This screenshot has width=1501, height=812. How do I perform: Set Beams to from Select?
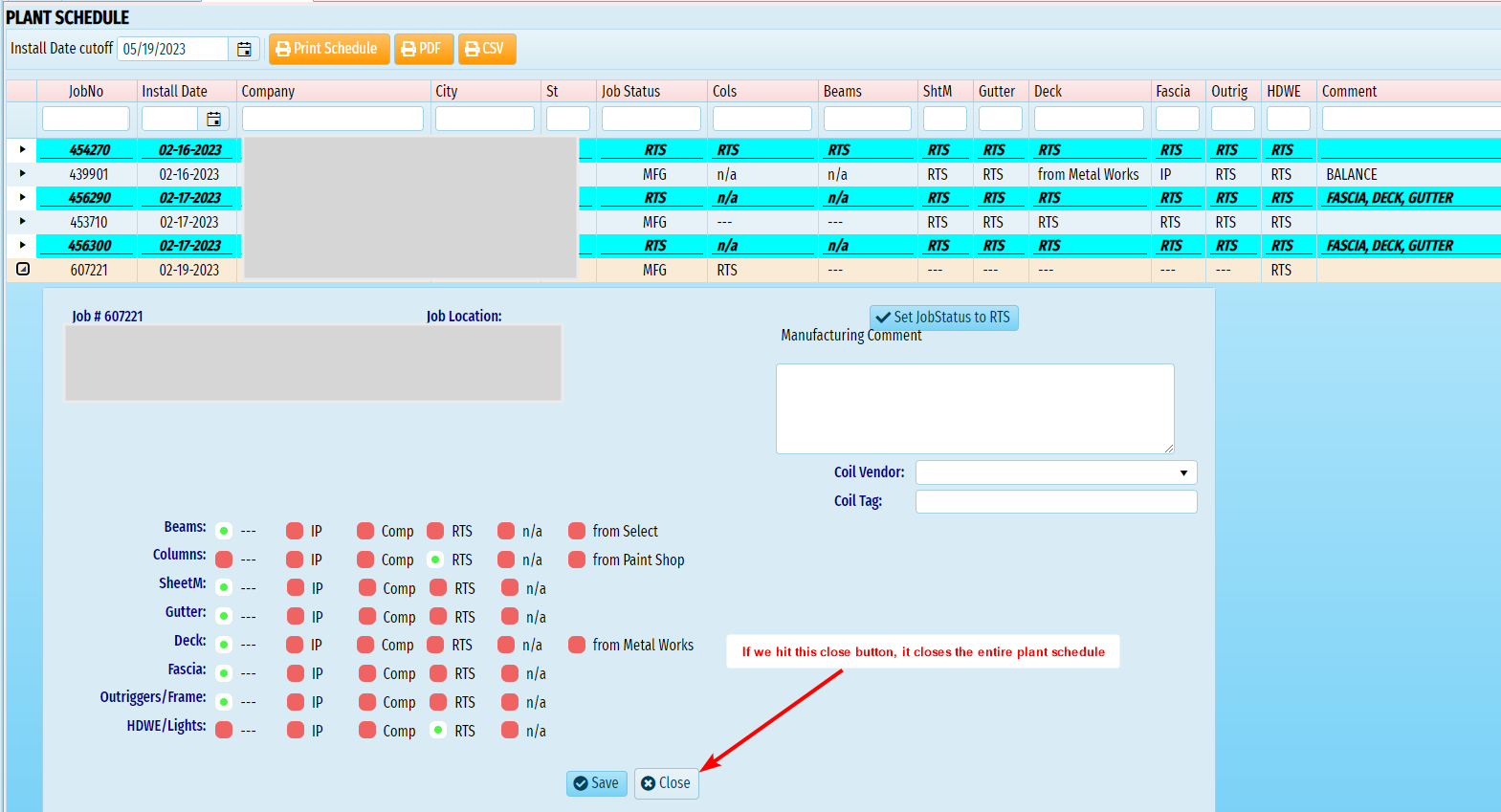(x=577, y=531)
